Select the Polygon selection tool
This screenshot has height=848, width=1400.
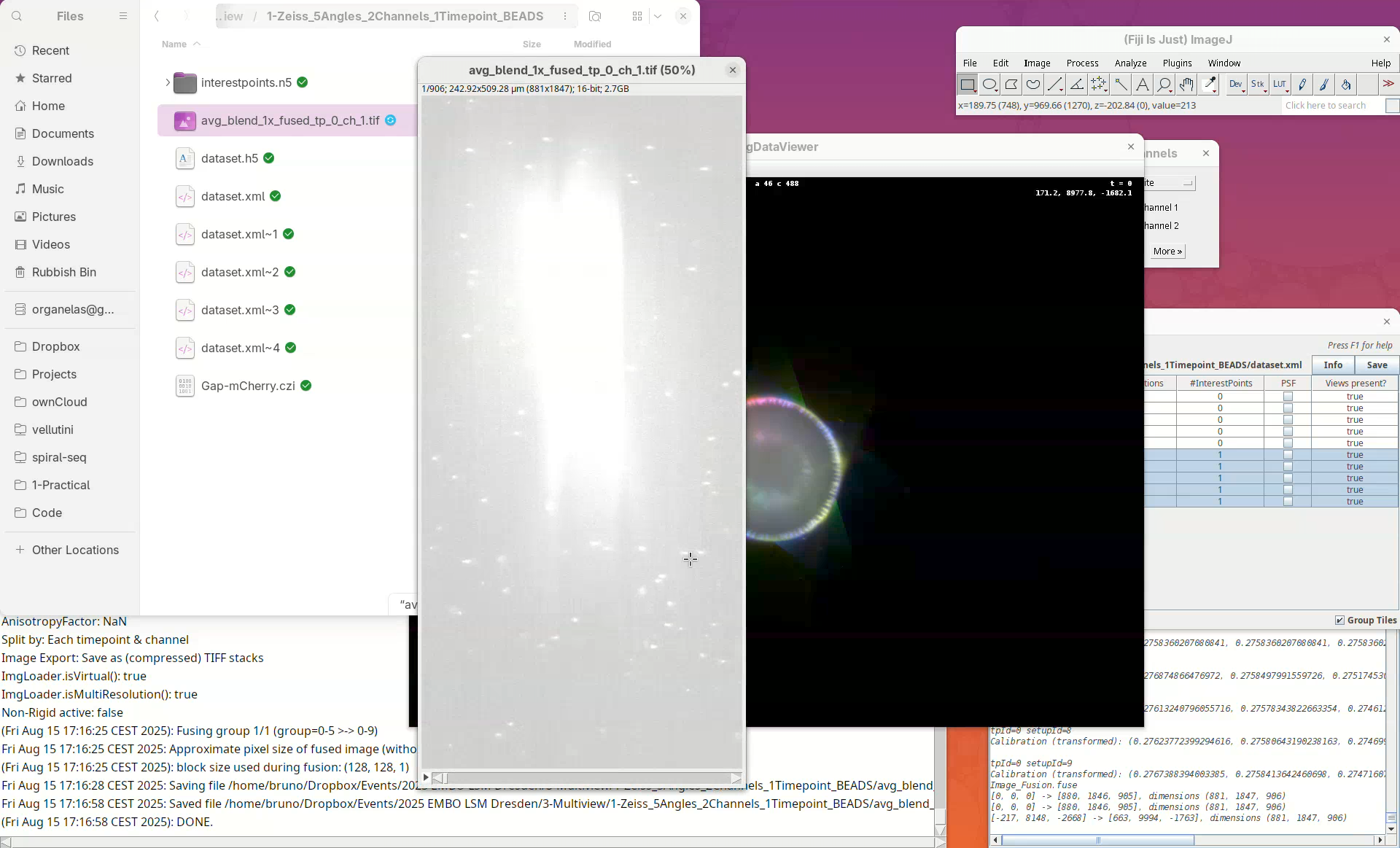point(1011,85)
